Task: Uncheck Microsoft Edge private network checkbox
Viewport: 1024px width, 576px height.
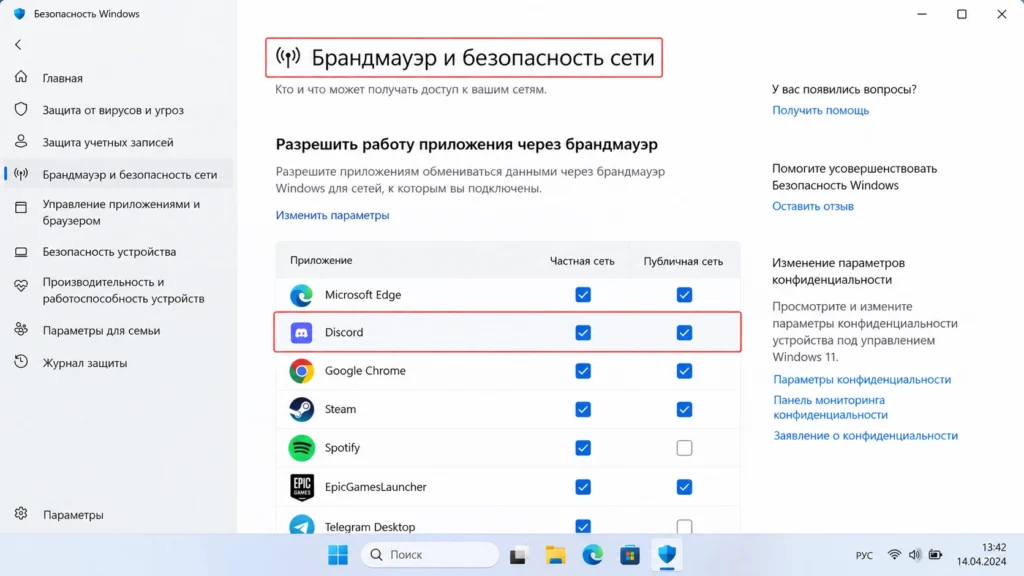Action: (583, 295)
